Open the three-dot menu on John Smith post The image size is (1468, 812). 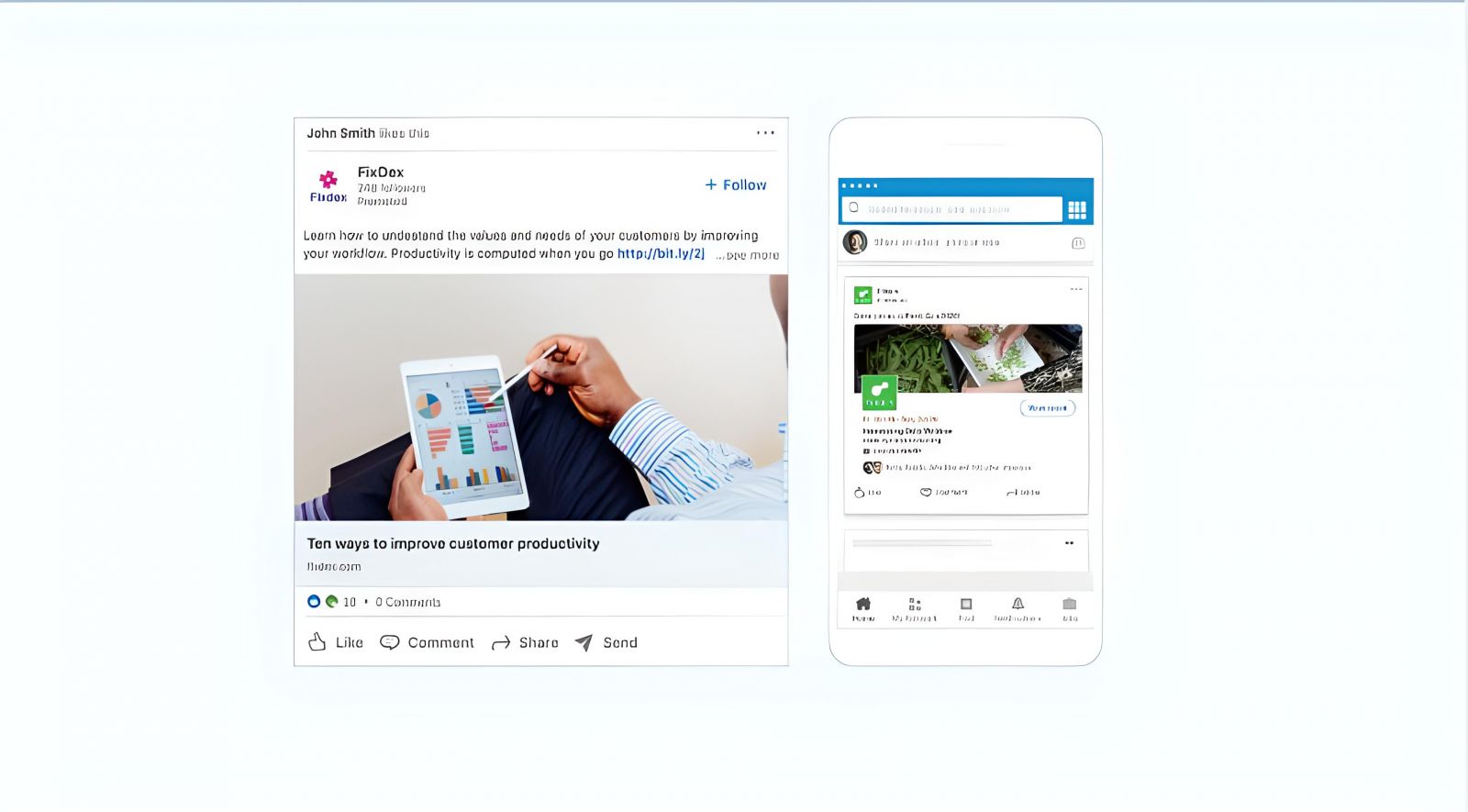click(765, 133)
